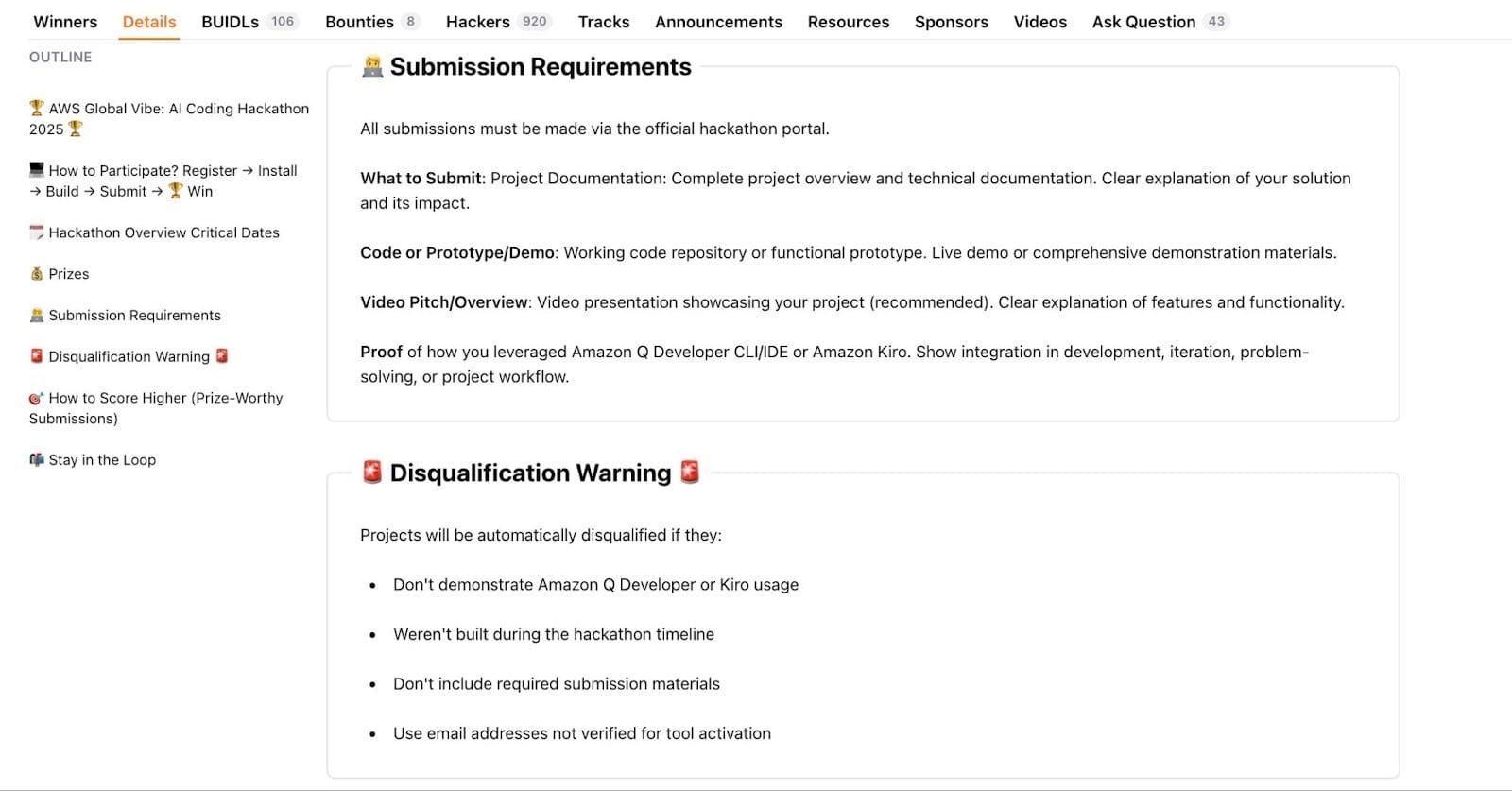The height and width of the screenshot is (791, 1512).
Task: Select the Details tab
Action: 149,21
